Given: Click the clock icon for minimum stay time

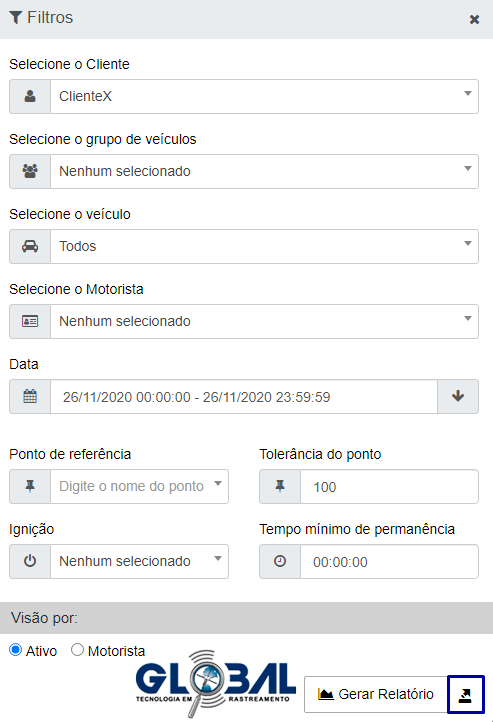Looking at the screenshot, I should [x=280, y=561].
